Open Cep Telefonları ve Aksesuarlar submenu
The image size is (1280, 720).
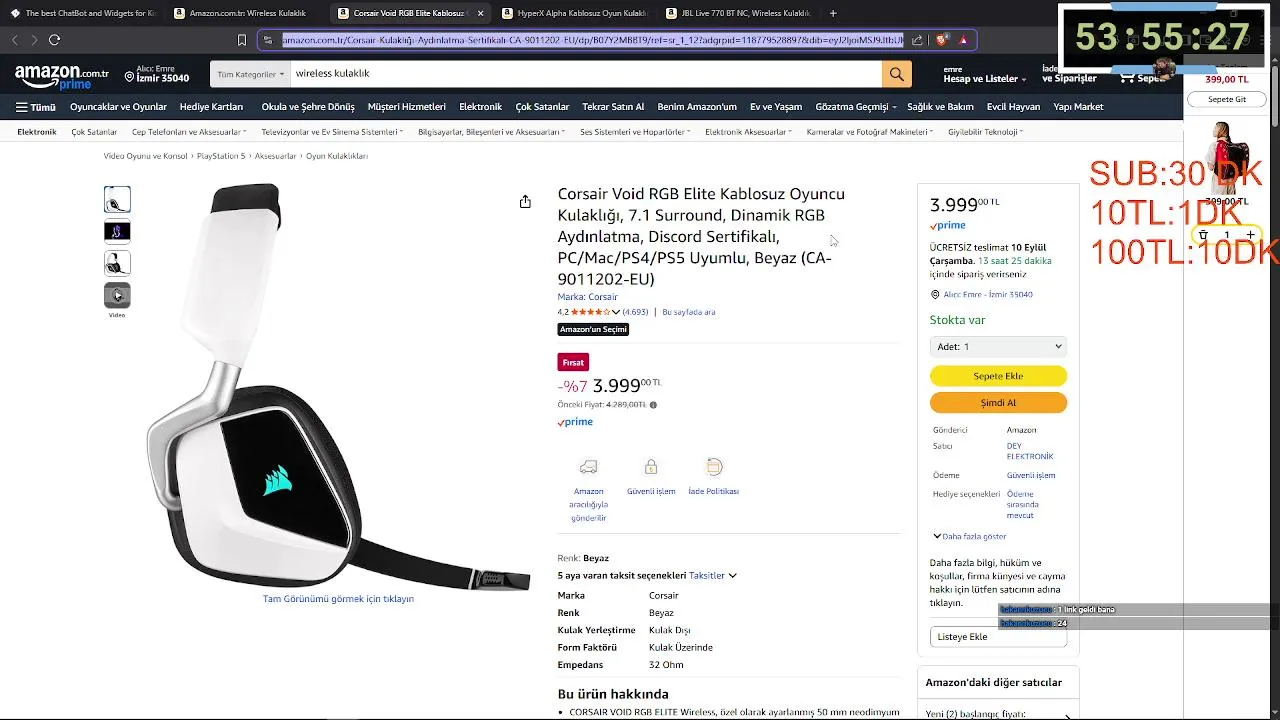189,132
